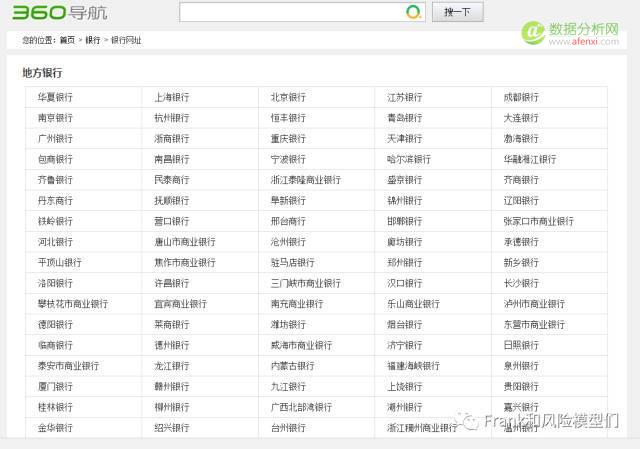This screenshot has width=640, height=449.
Task: Click the 搜一下 search button
Action: coord(458,12)
